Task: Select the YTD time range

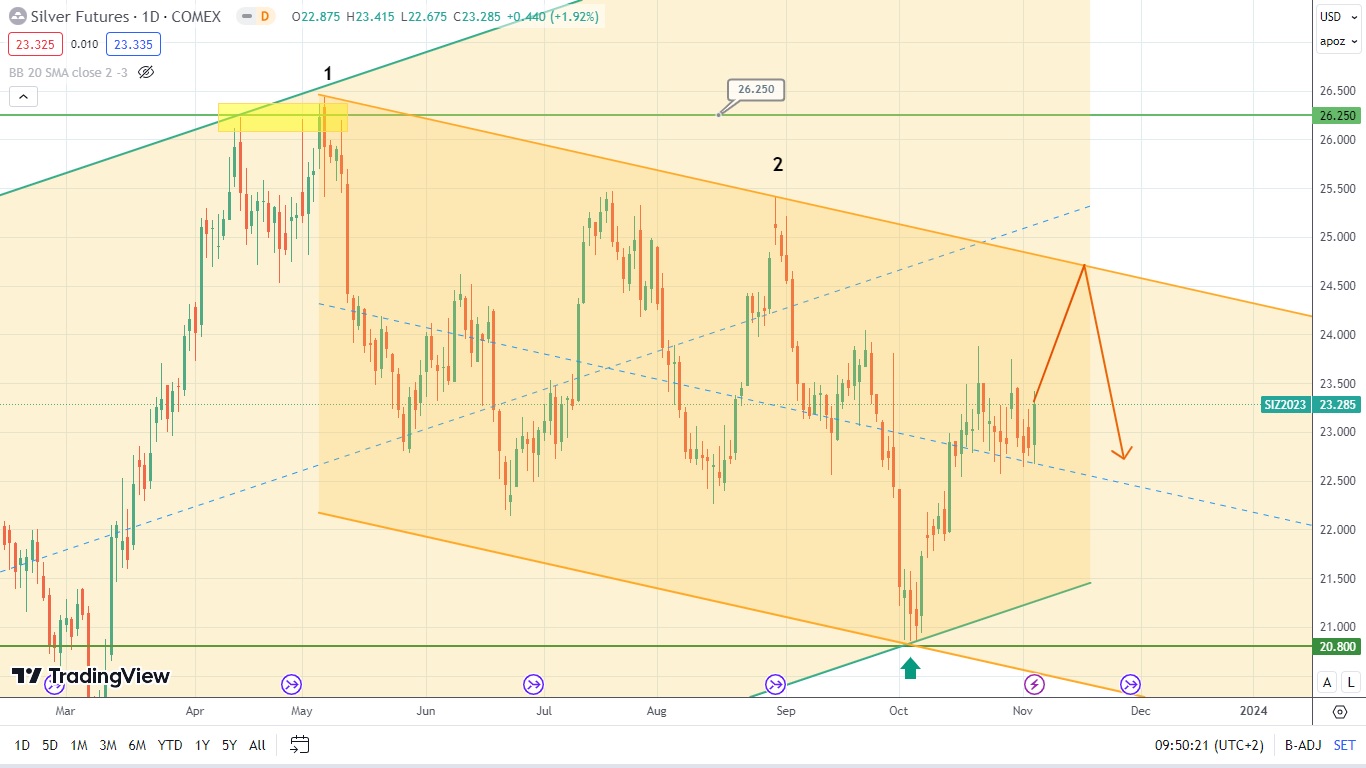Action: pos(170,745)
